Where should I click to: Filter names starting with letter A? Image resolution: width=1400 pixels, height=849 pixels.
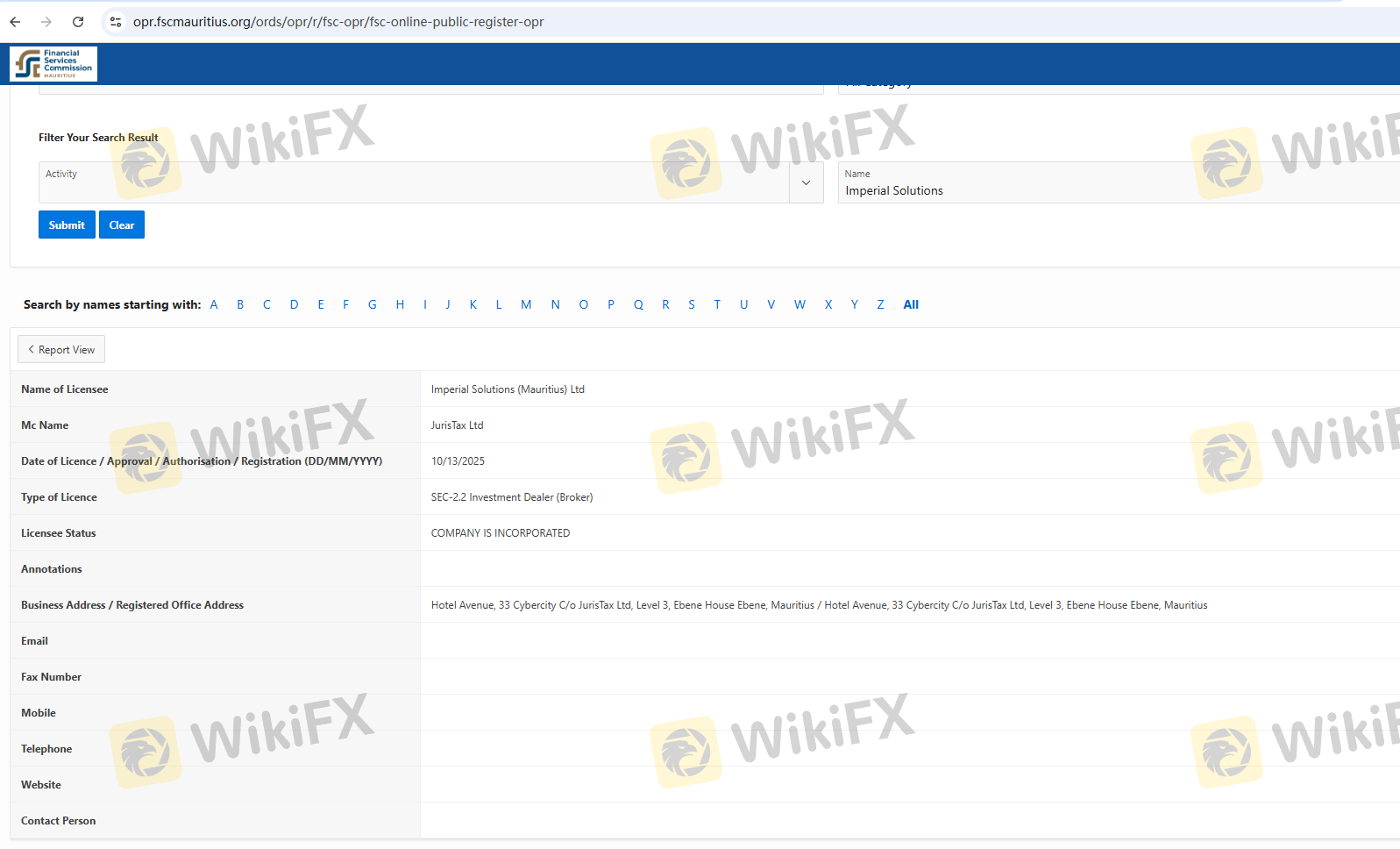pos(214,304)
